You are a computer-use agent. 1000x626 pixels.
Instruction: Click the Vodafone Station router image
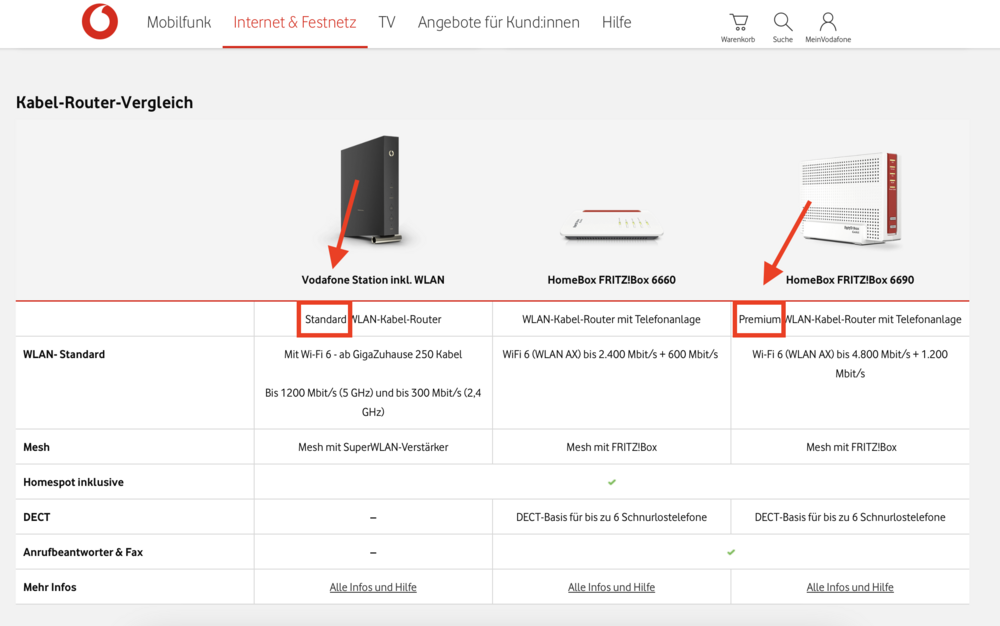pyautogui.click(x=373, y=189)
